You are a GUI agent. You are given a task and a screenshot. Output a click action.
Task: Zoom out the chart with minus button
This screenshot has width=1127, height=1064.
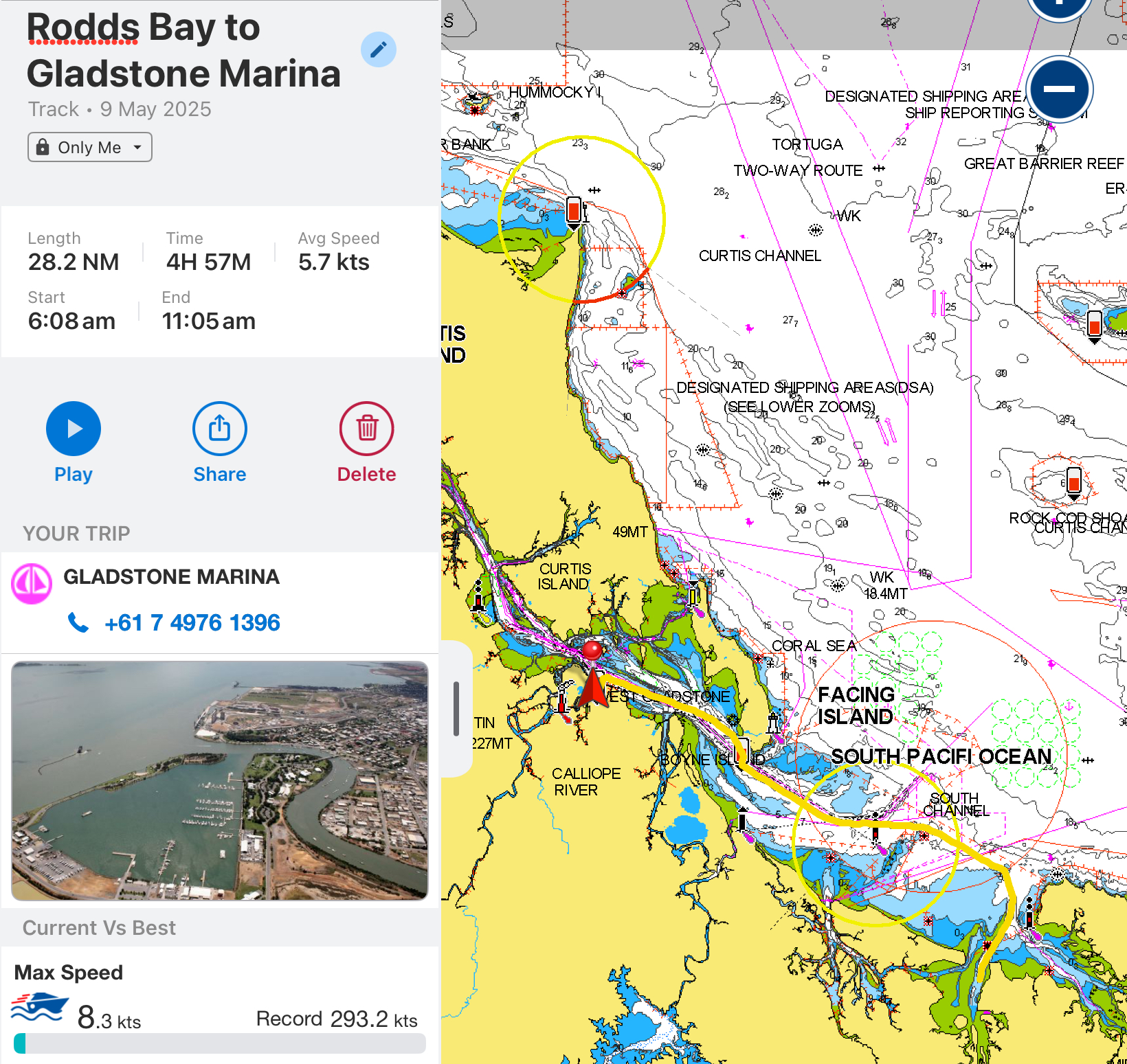(x=1059, y=89)
